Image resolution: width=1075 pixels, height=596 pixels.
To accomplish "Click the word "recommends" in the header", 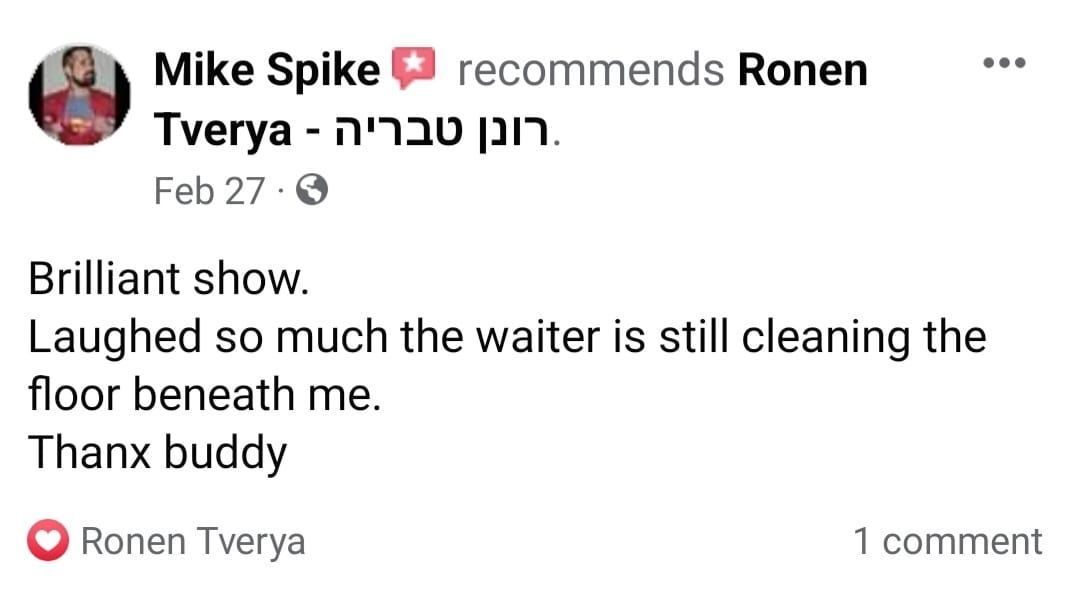I will click(590, 71).
